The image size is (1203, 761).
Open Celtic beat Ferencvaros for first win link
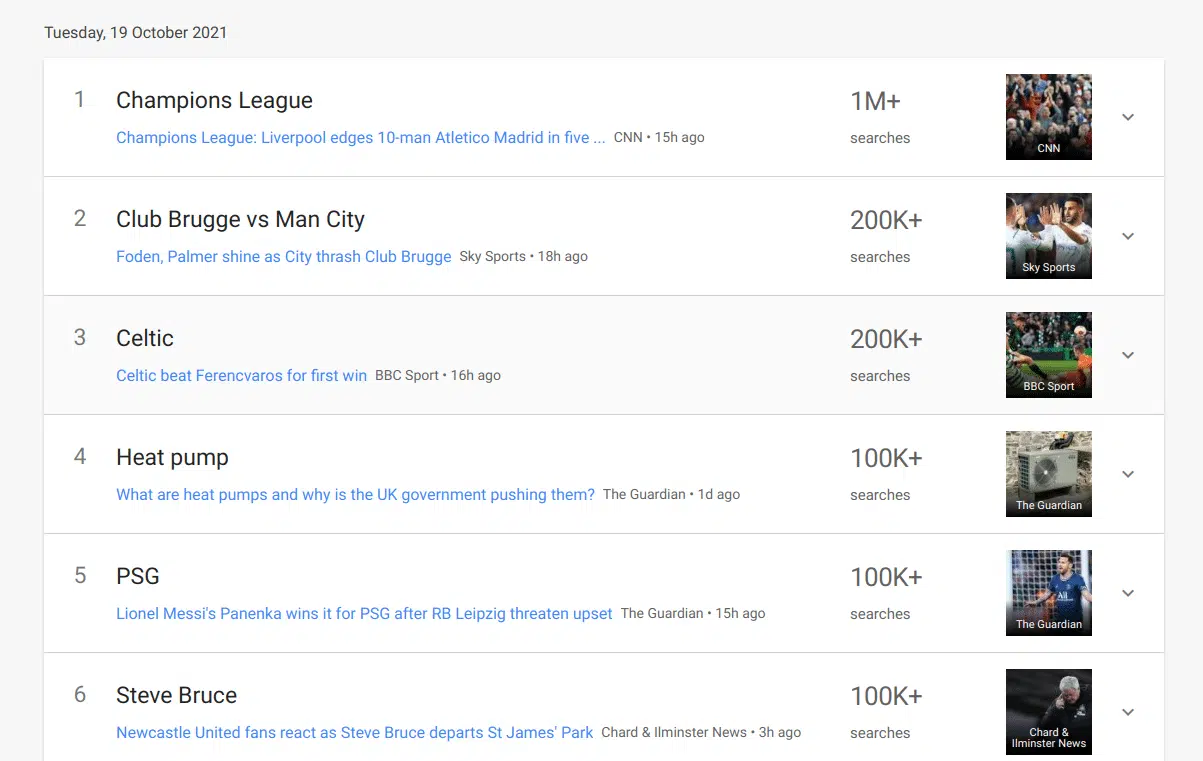(242, 376)
